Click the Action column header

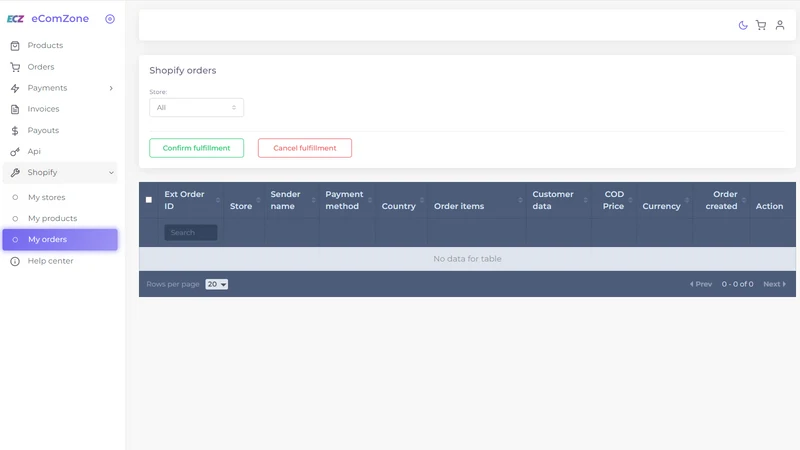[x=769, y=206]
